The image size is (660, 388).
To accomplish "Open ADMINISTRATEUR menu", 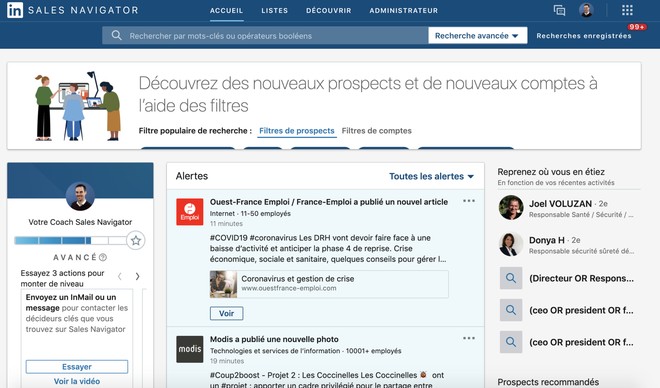I will (x=404, y=11).
